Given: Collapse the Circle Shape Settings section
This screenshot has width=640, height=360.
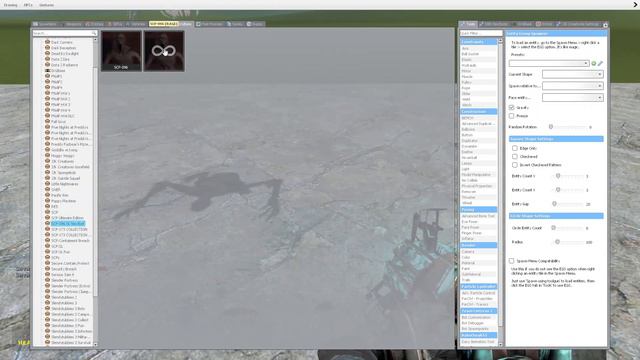Looking at the screenshot, I should click(x=556, y=216).
